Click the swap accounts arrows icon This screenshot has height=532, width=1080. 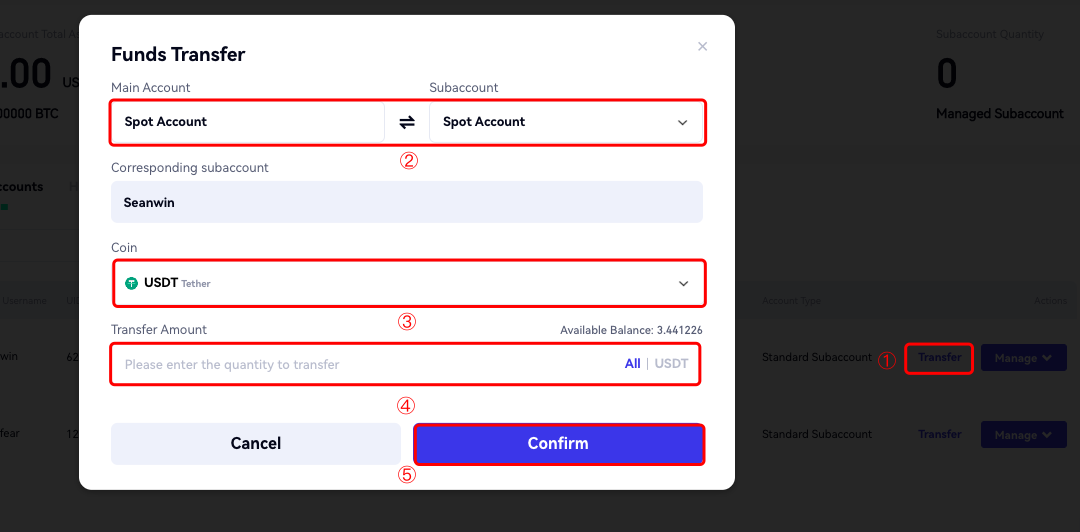click(x=407, y=122)
